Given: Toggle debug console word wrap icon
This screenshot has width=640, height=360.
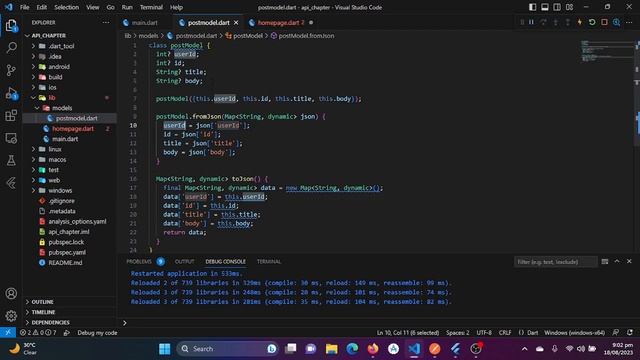Looking at the screenshot, I should pyautogui.click(x=605, y=262).
